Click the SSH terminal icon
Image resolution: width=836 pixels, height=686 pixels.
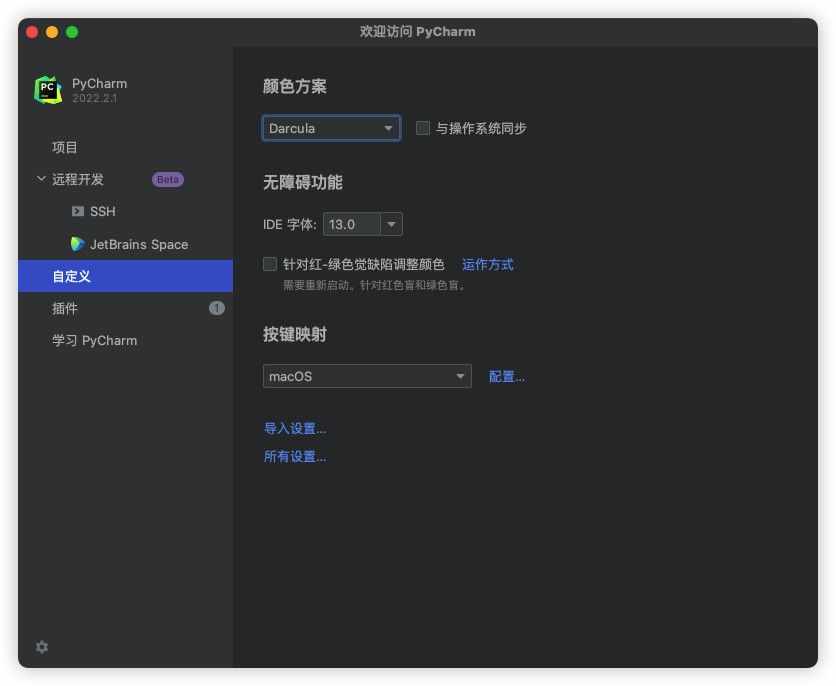(x=78, y=212)
